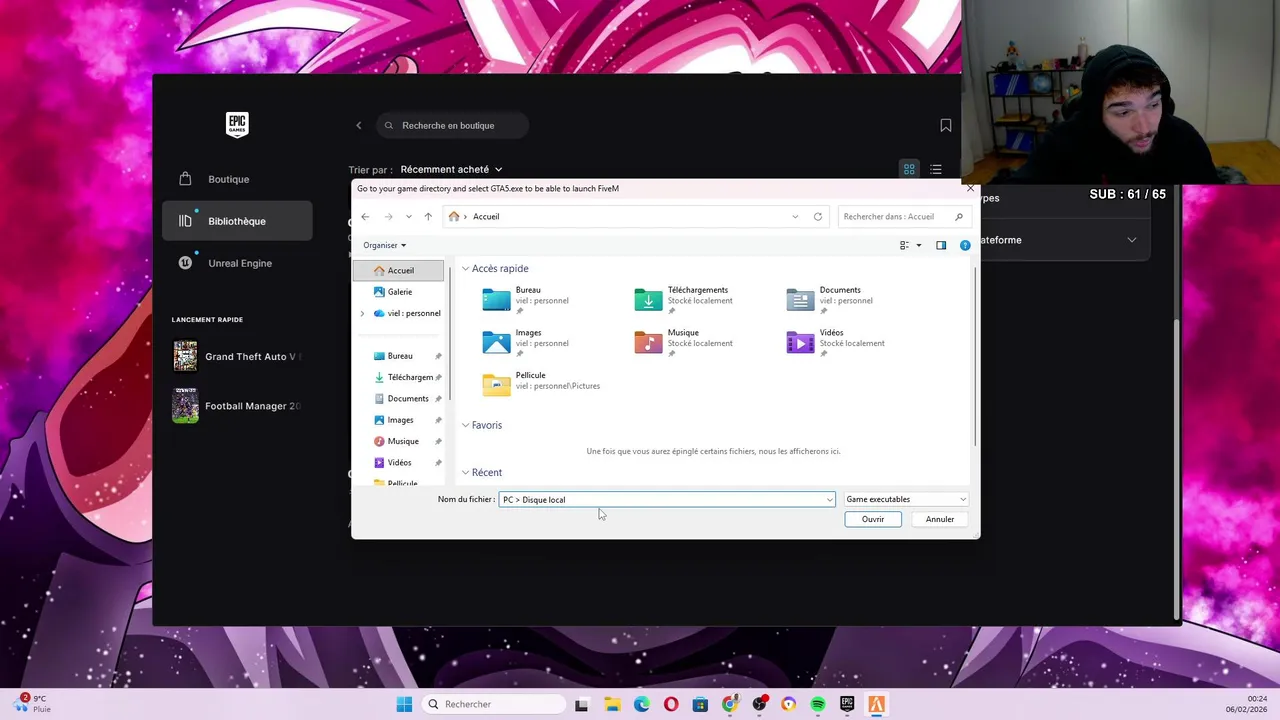Viewport: 1280px width, 720px height.
Task: Open view options dropdown arrow
Action: [919, 245]
